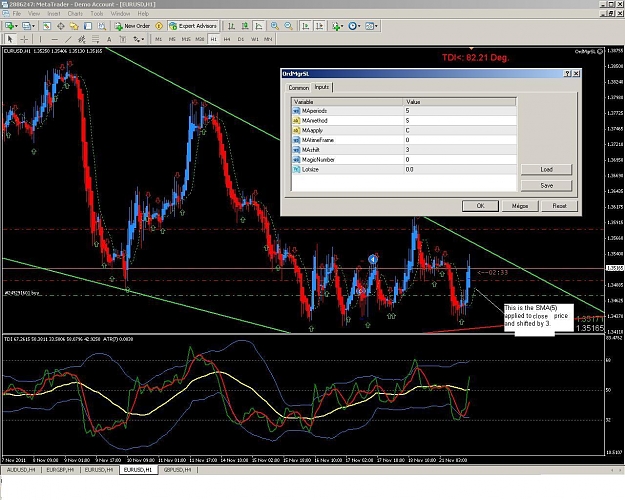
Task: Toggle the Navigator star-folder icon
Action: coord(74,26)
